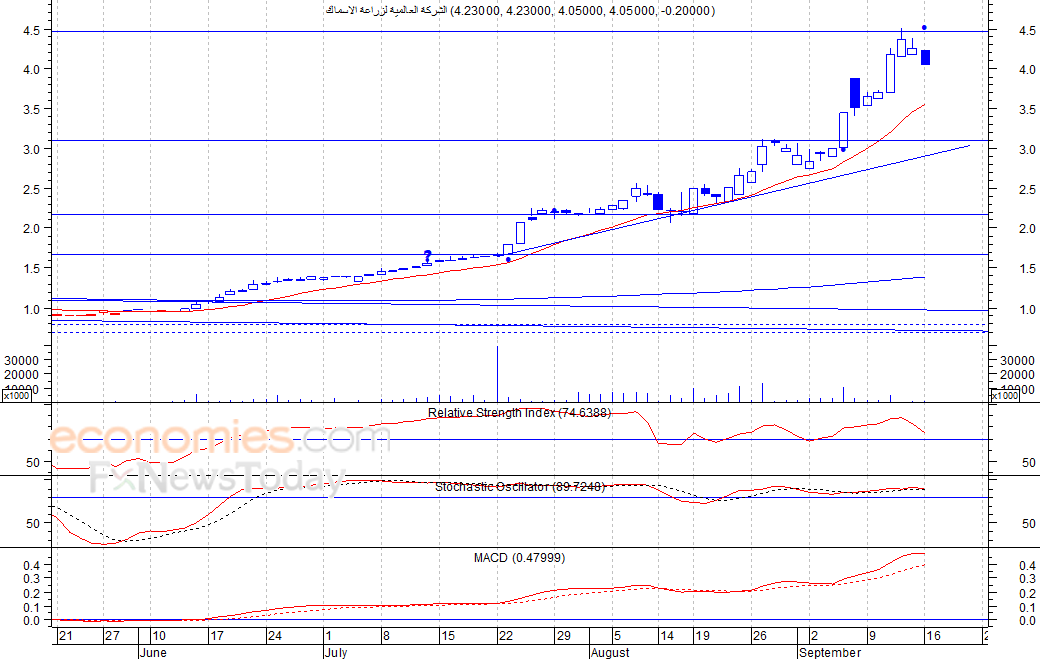Click the left-axis x1000 volume multiplier label
Viewport: 1040px width, 659px height.
tap(17, 396)
